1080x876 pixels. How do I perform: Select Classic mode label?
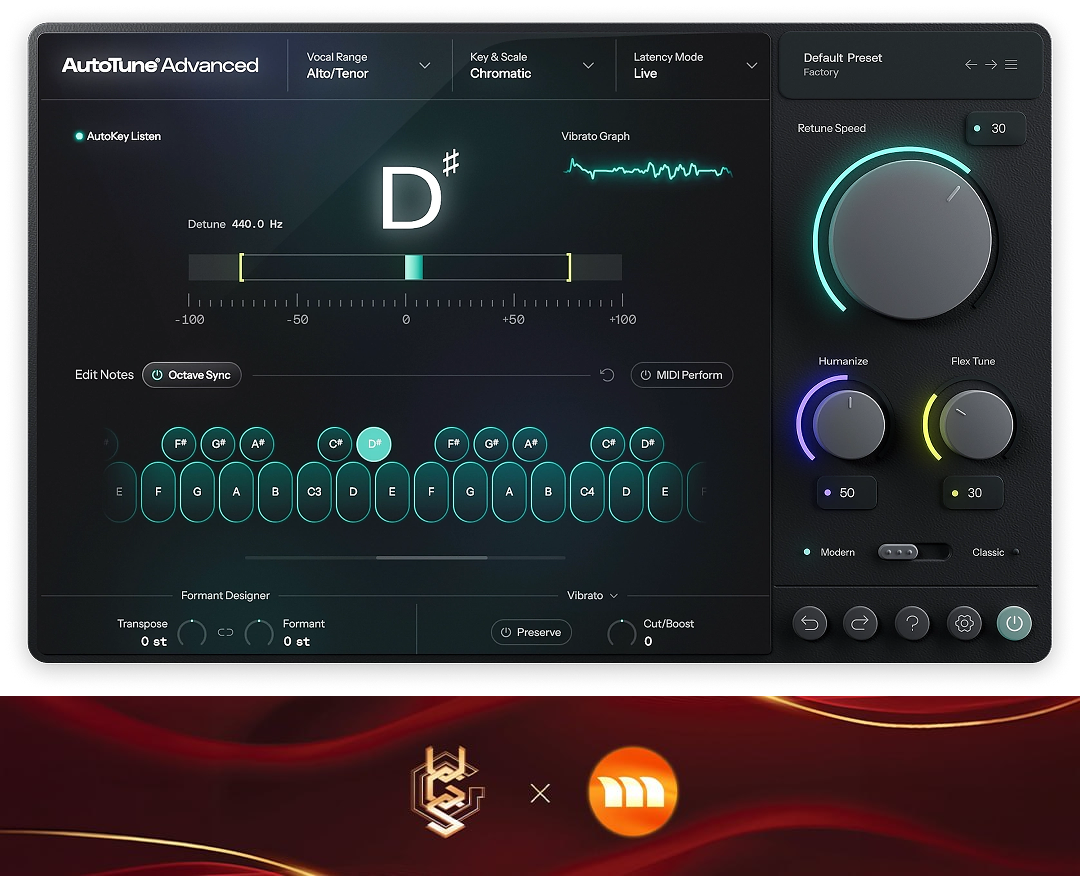tap(988, 552)
